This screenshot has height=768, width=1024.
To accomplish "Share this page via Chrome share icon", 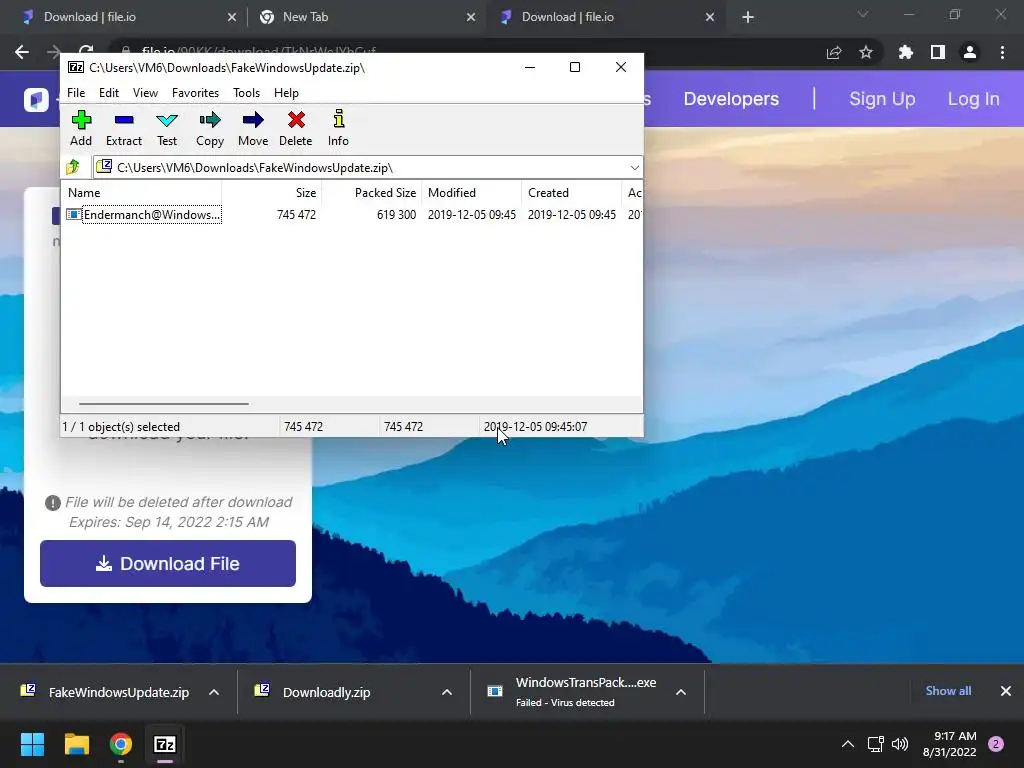I will click(834, 52).
